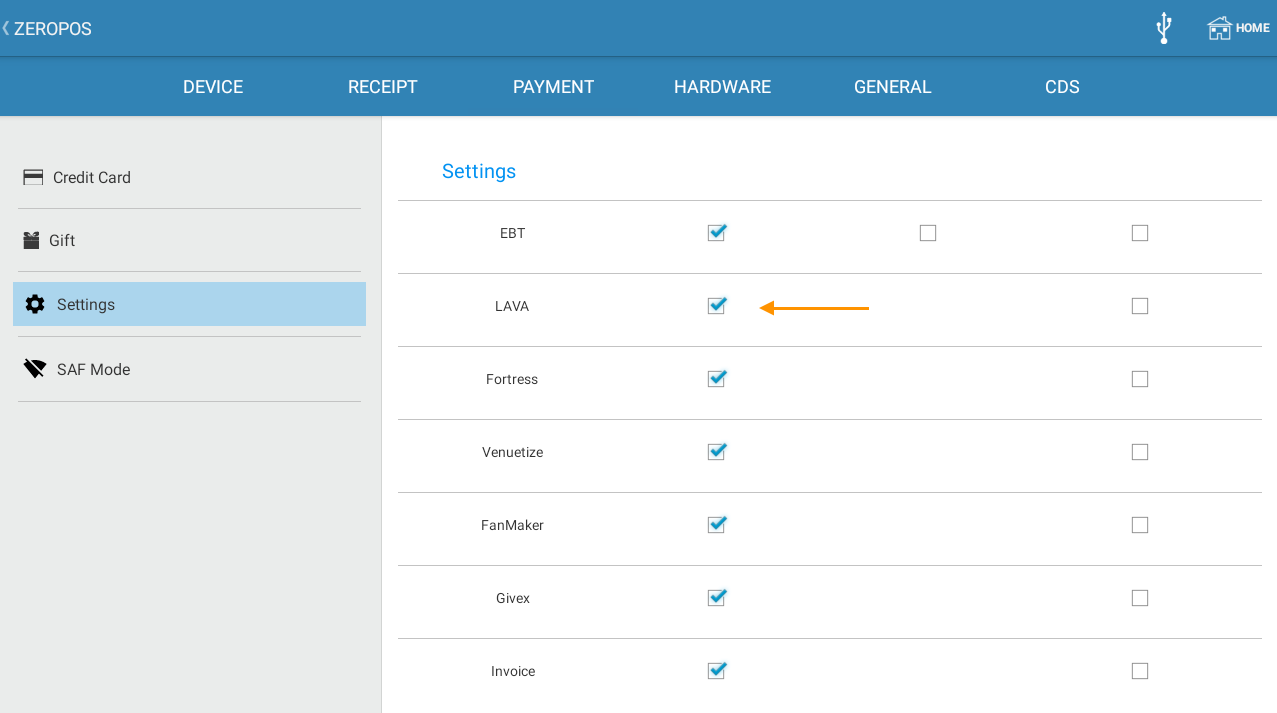Click the Gift icon in the sidebar

[x=32, y=240]
